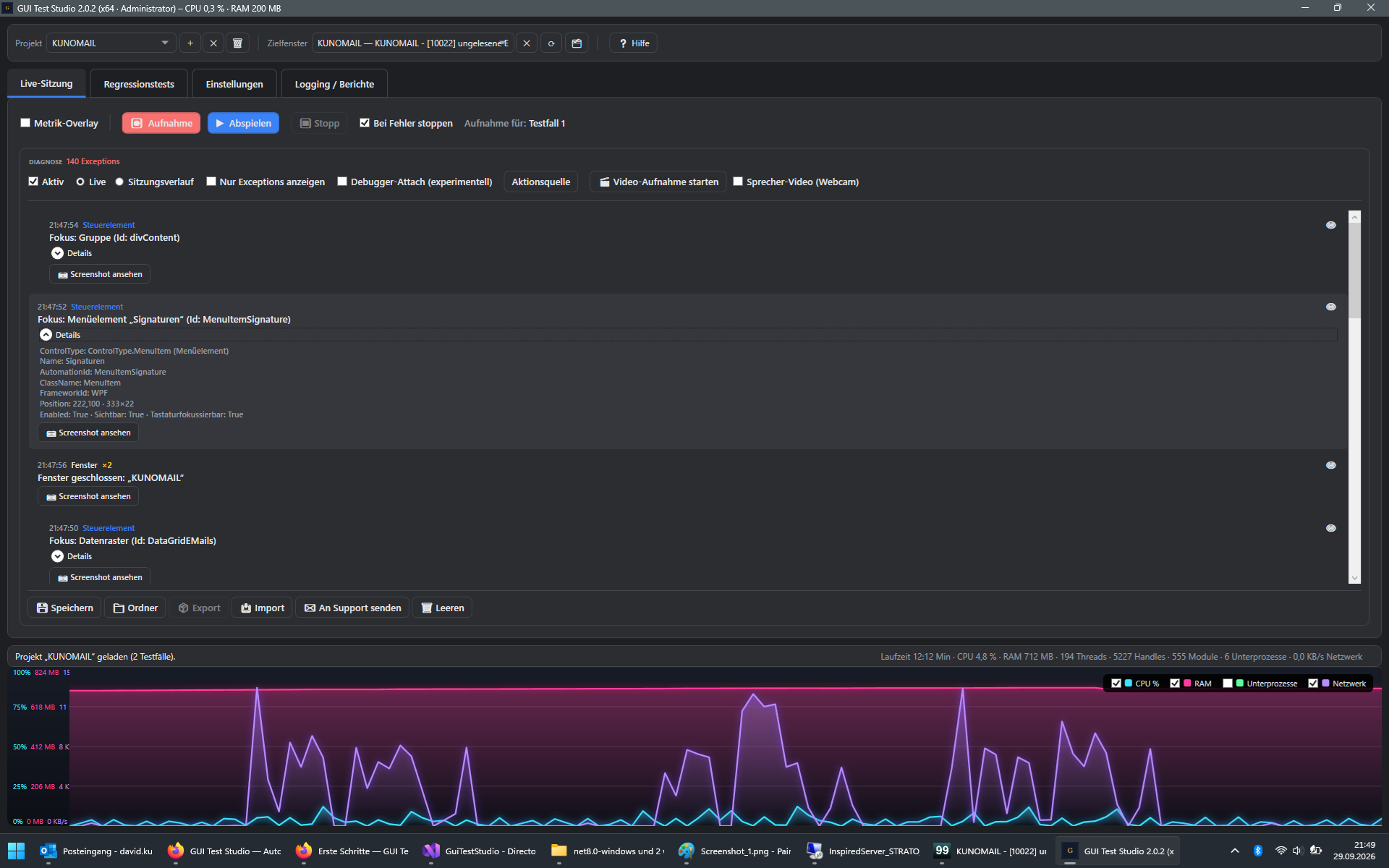Open the window picker icon beside refresh
The height and width of the screenshot is (868, 1389).
tap(577, 43)
